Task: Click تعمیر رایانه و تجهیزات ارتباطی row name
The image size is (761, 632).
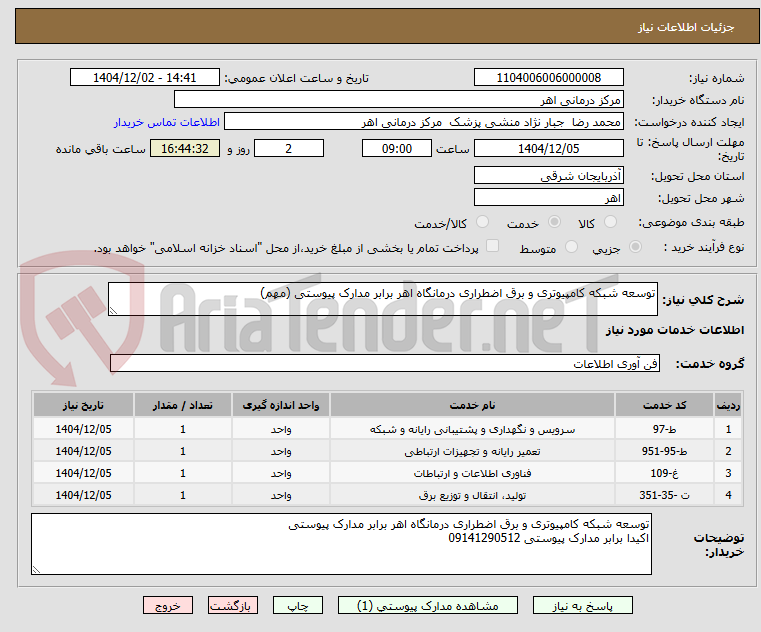Action: click(x=472, y=451)
